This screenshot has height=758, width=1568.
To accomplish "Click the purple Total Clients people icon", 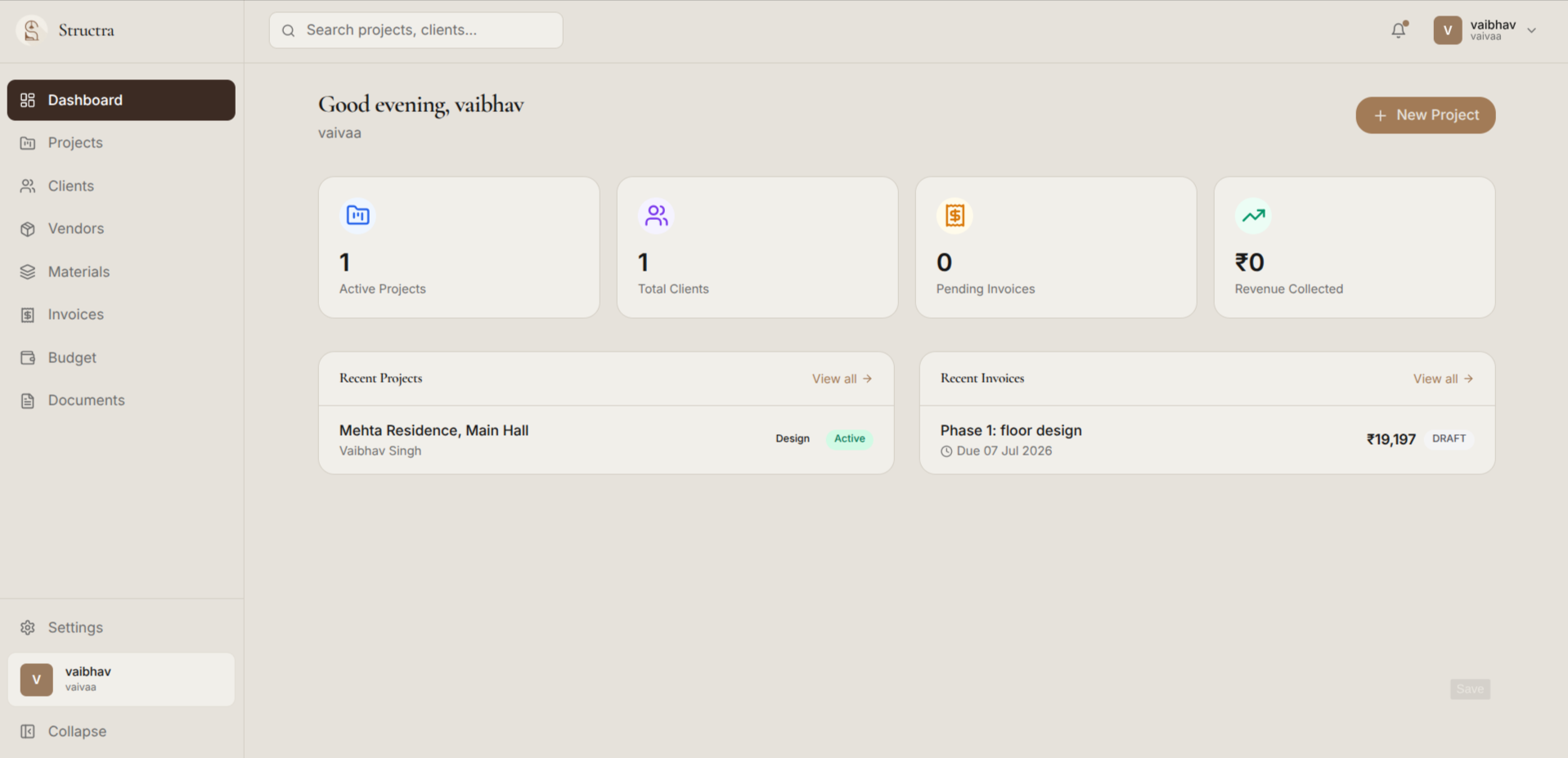I will (x=656, y=215).
